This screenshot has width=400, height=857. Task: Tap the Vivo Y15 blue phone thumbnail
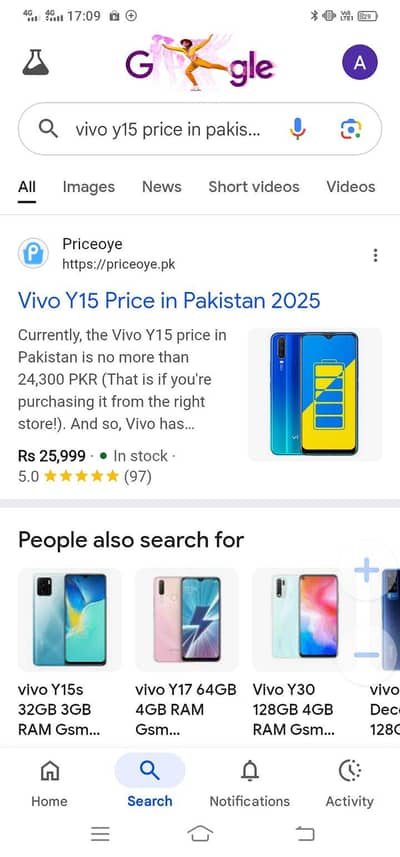click(x=315, y=394)
